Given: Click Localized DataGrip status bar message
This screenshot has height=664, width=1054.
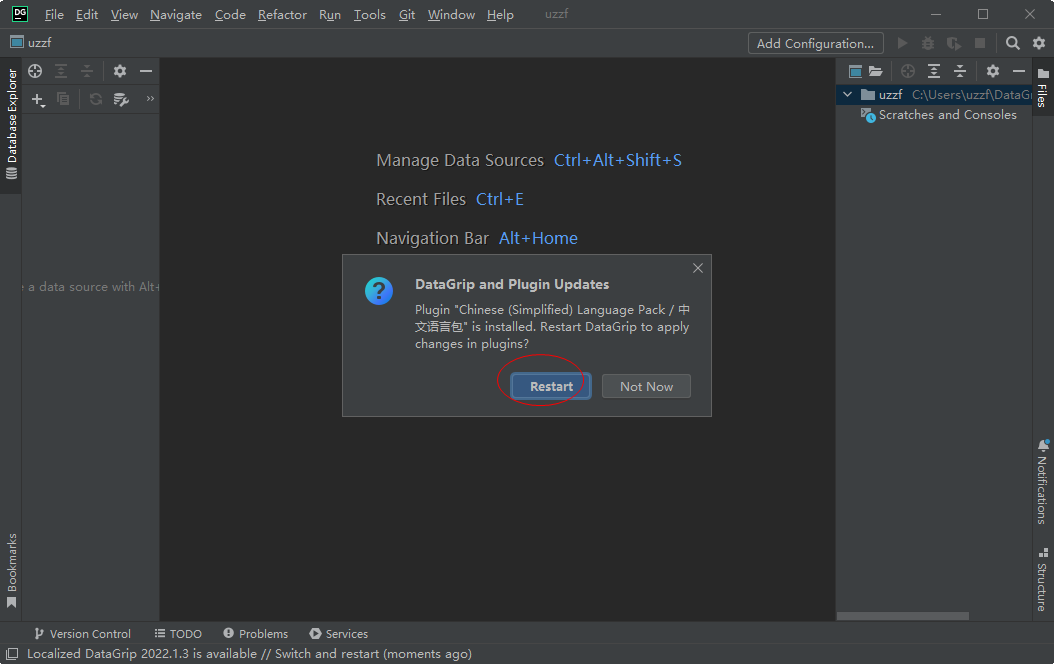Looking at the screenshot, I should point(249,654).
